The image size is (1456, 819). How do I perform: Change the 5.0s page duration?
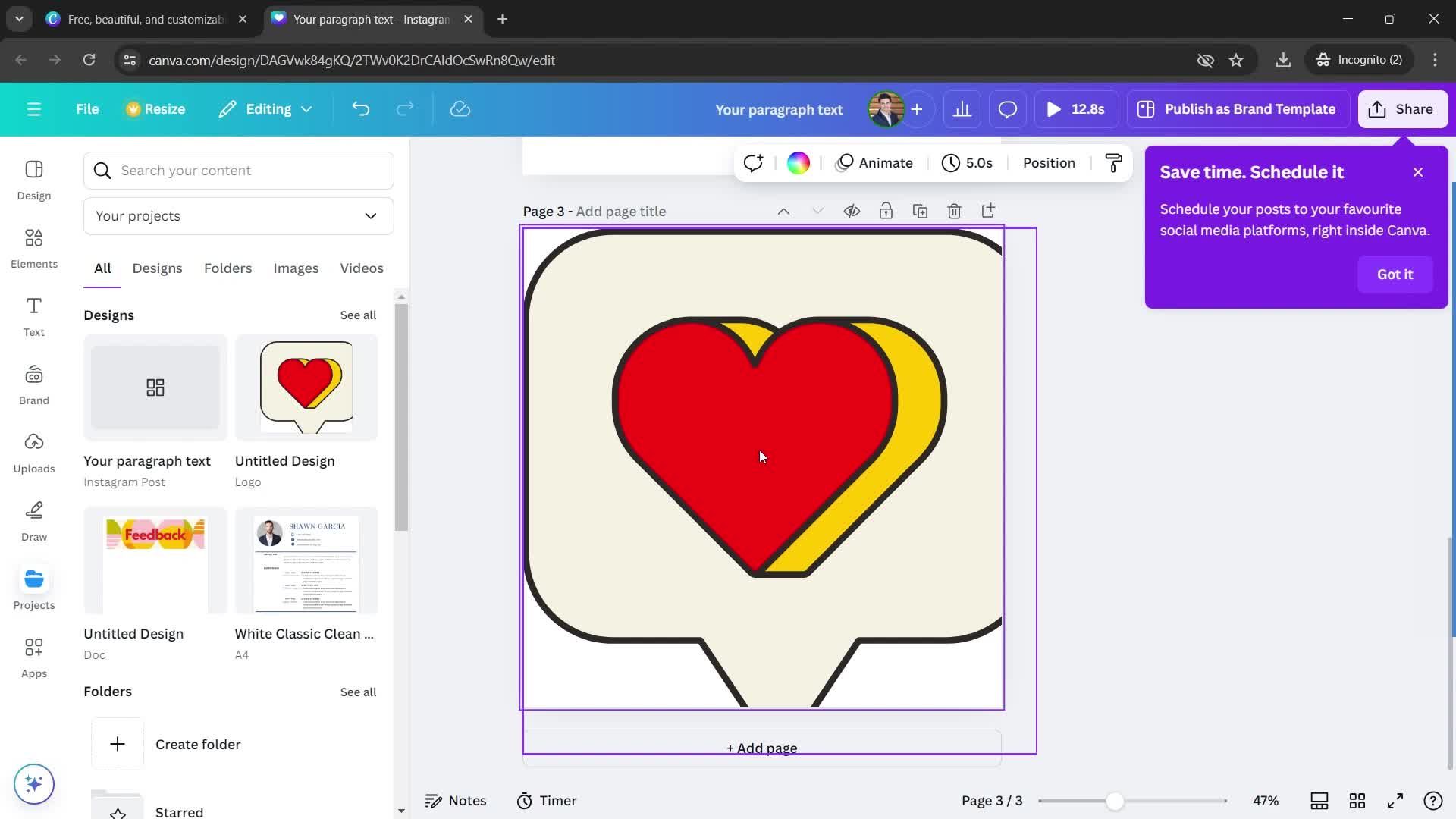[x=967, y=163]
